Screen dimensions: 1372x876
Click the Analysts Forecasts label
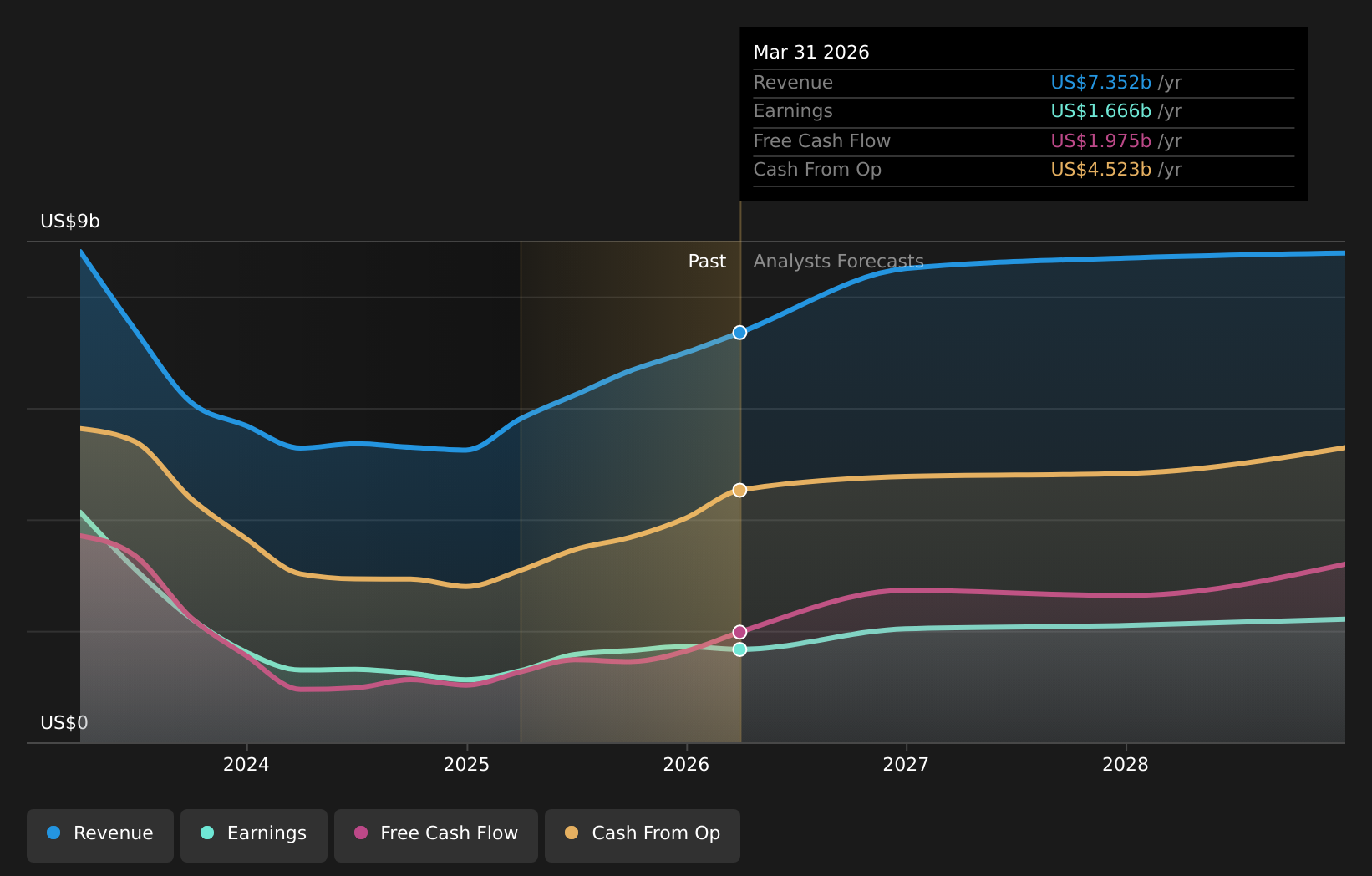pyautogui.click(x=839, y=262)
